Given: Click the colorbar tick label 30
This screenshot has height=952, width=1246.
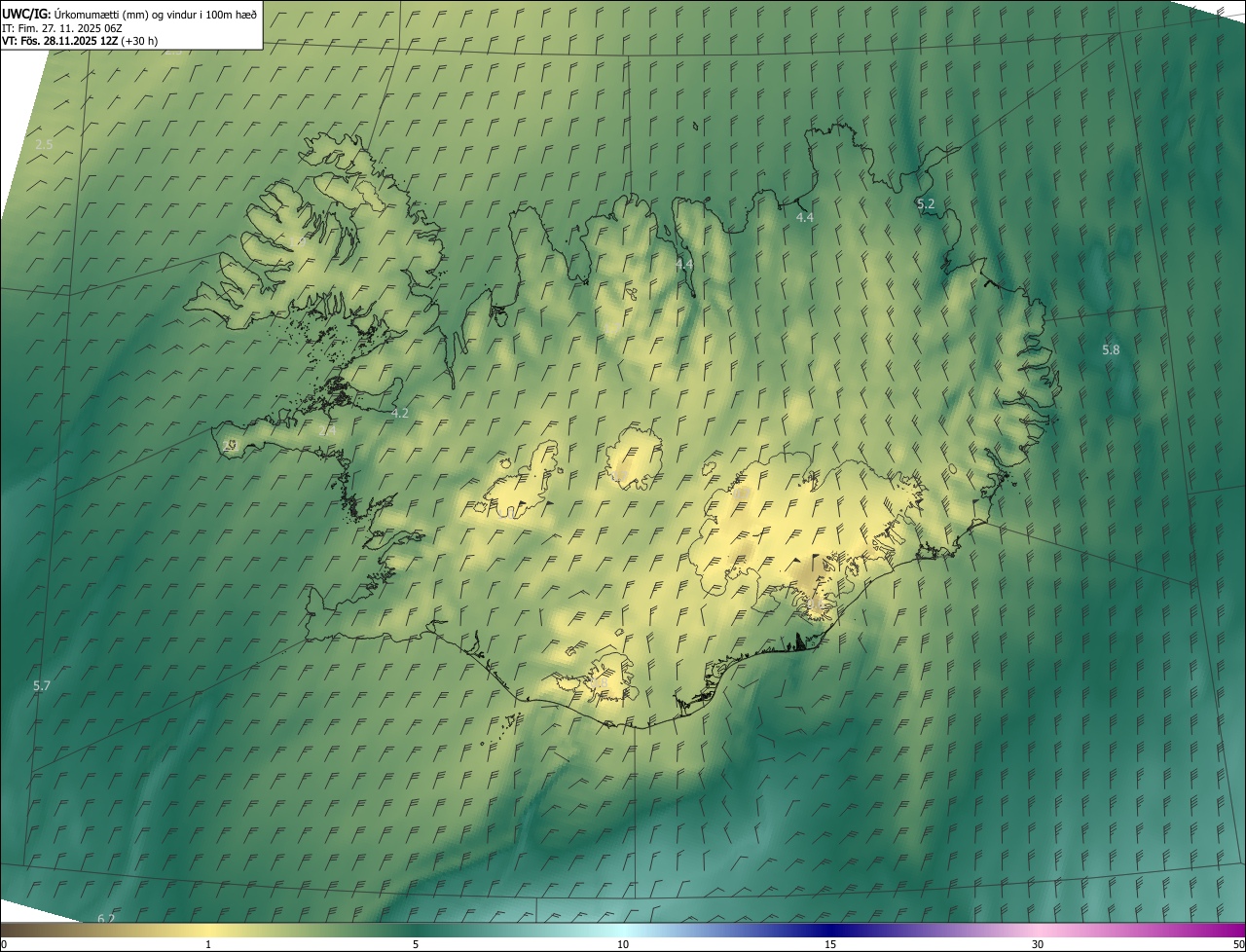Looking at the screenshot, I should point(1038,944).
